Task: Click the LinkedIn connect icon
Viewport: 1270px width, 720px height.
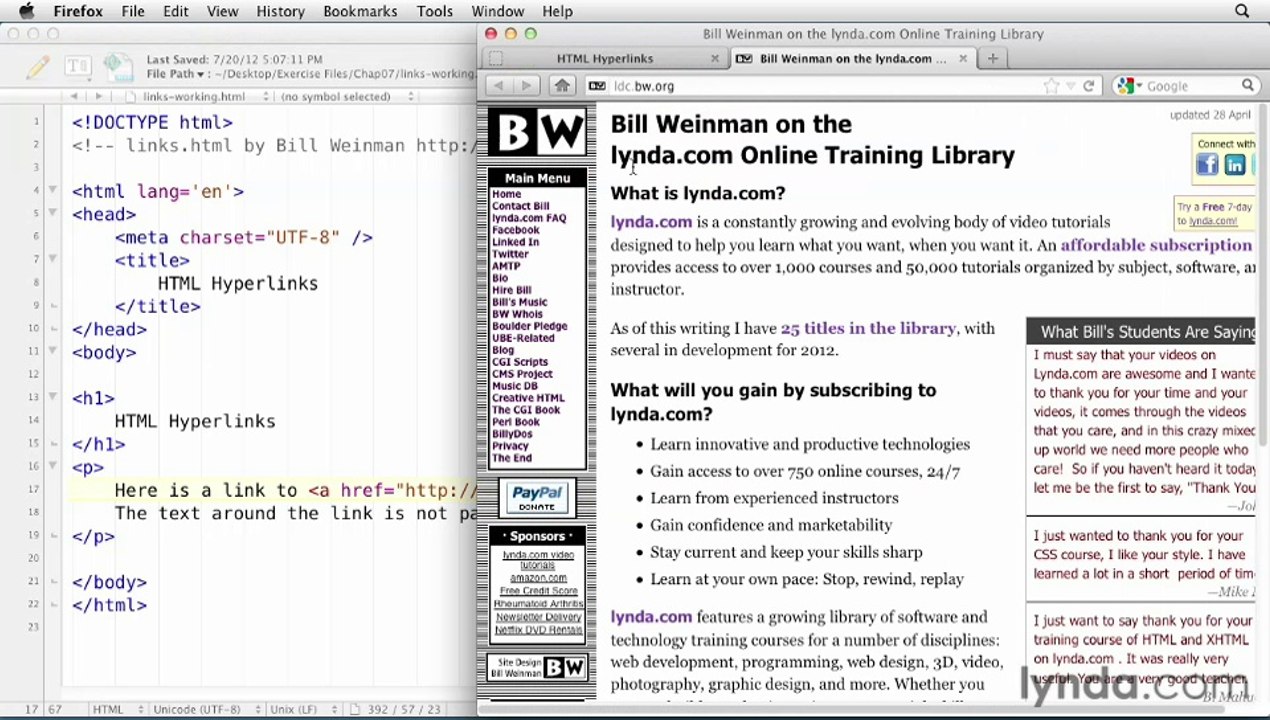Action: tap(1235, 166)
